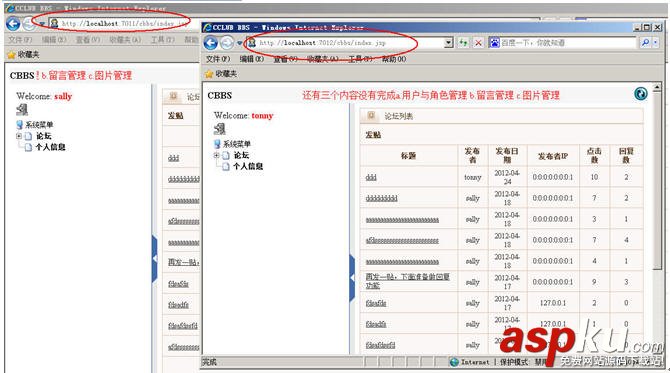Image resolution: width=670 pixels, height=373 pixels.
Task: Open 文件(F) menu in rear window
Action: pos(20,40)
